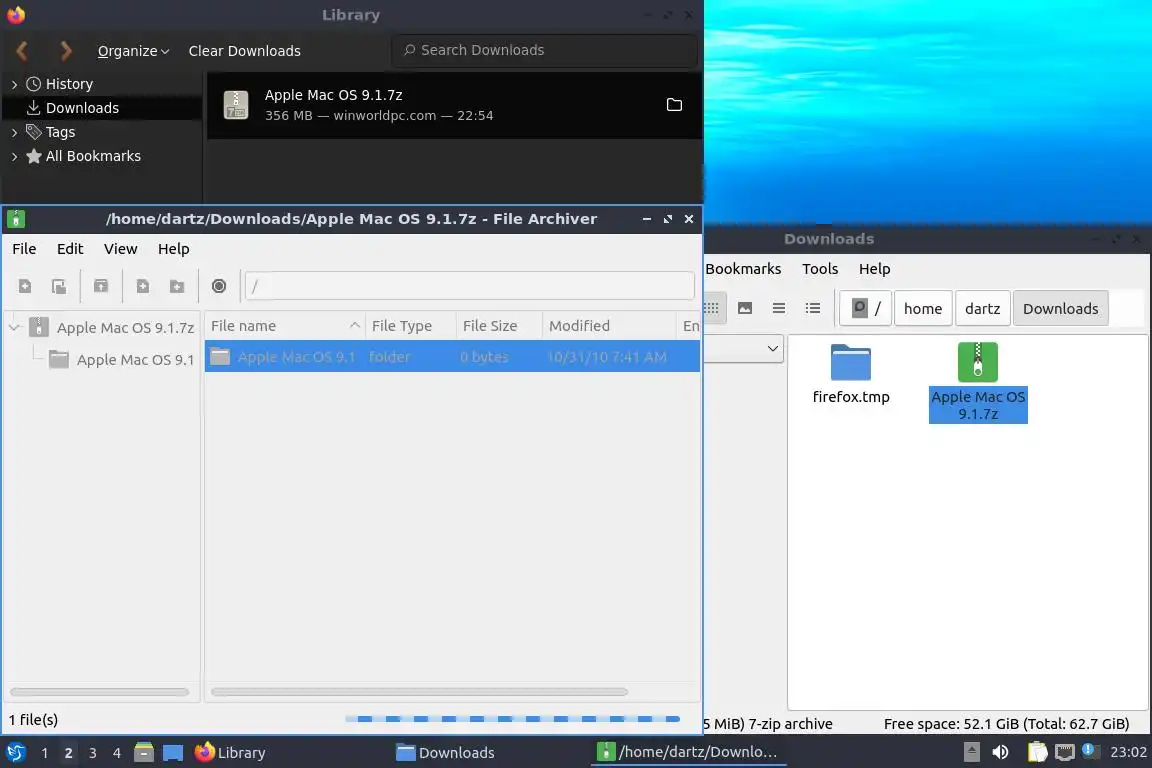Open the Bookmarks menu in Downloads manager
The image size is (1152, 768).
tap(743, 269)
